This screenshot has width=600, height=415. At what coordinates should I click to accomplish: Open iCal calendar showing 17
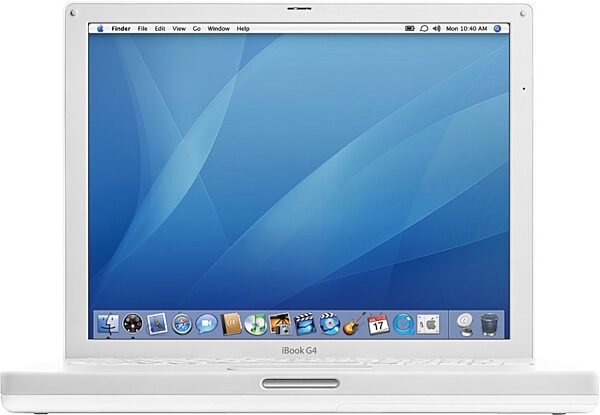tap(378, 324)
